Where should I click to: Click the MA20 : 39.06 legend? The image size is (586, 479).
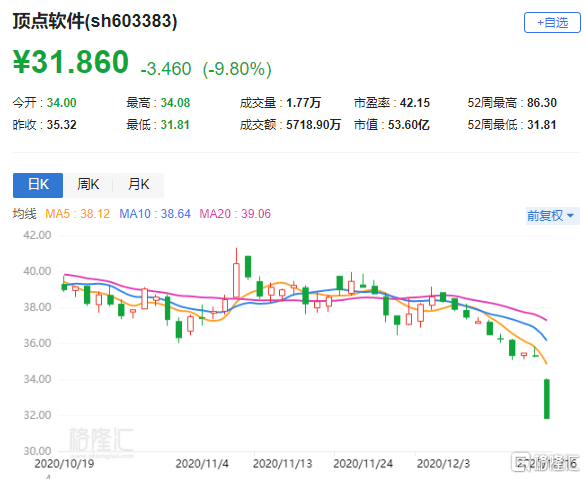click(x=235, y=214)
